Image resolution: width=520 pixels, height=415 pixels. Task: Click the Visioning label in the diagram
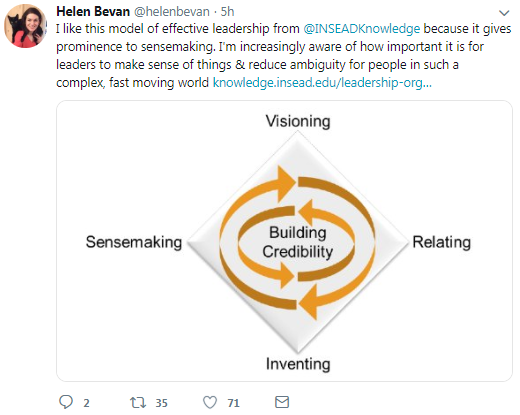point(298,121)
